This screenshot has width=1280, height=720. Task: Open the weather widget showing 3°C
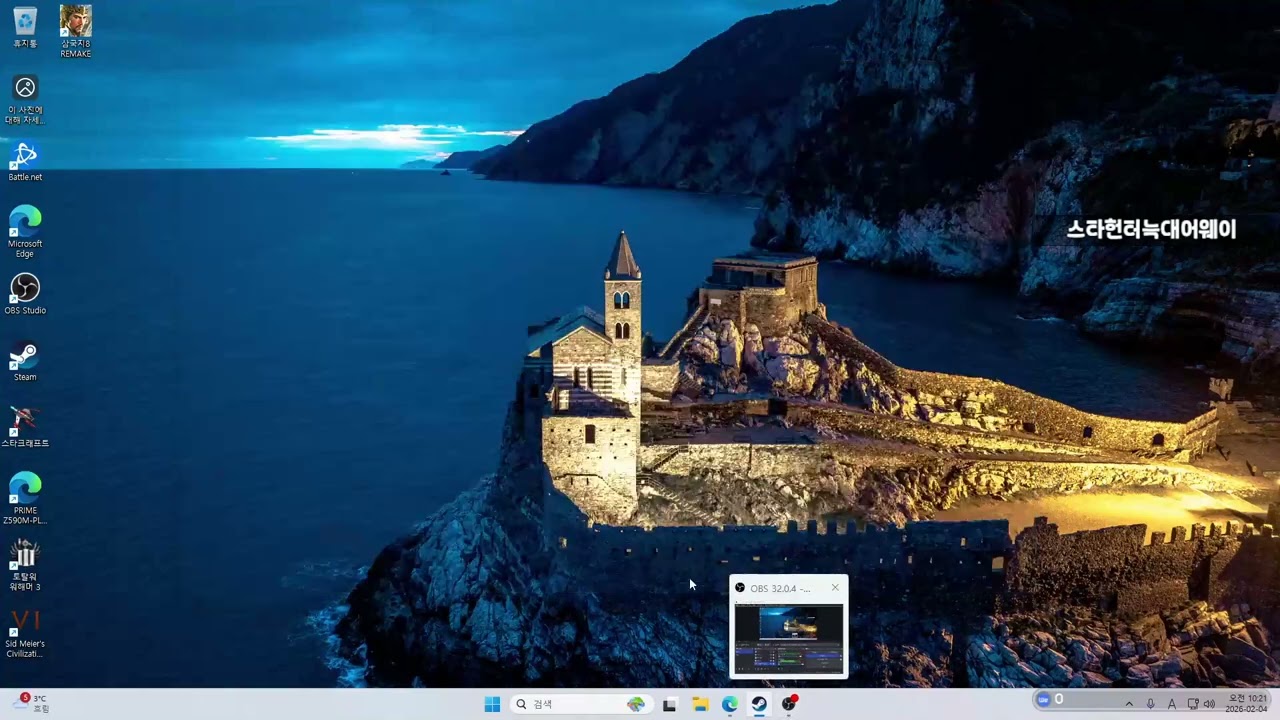(30, 704)
